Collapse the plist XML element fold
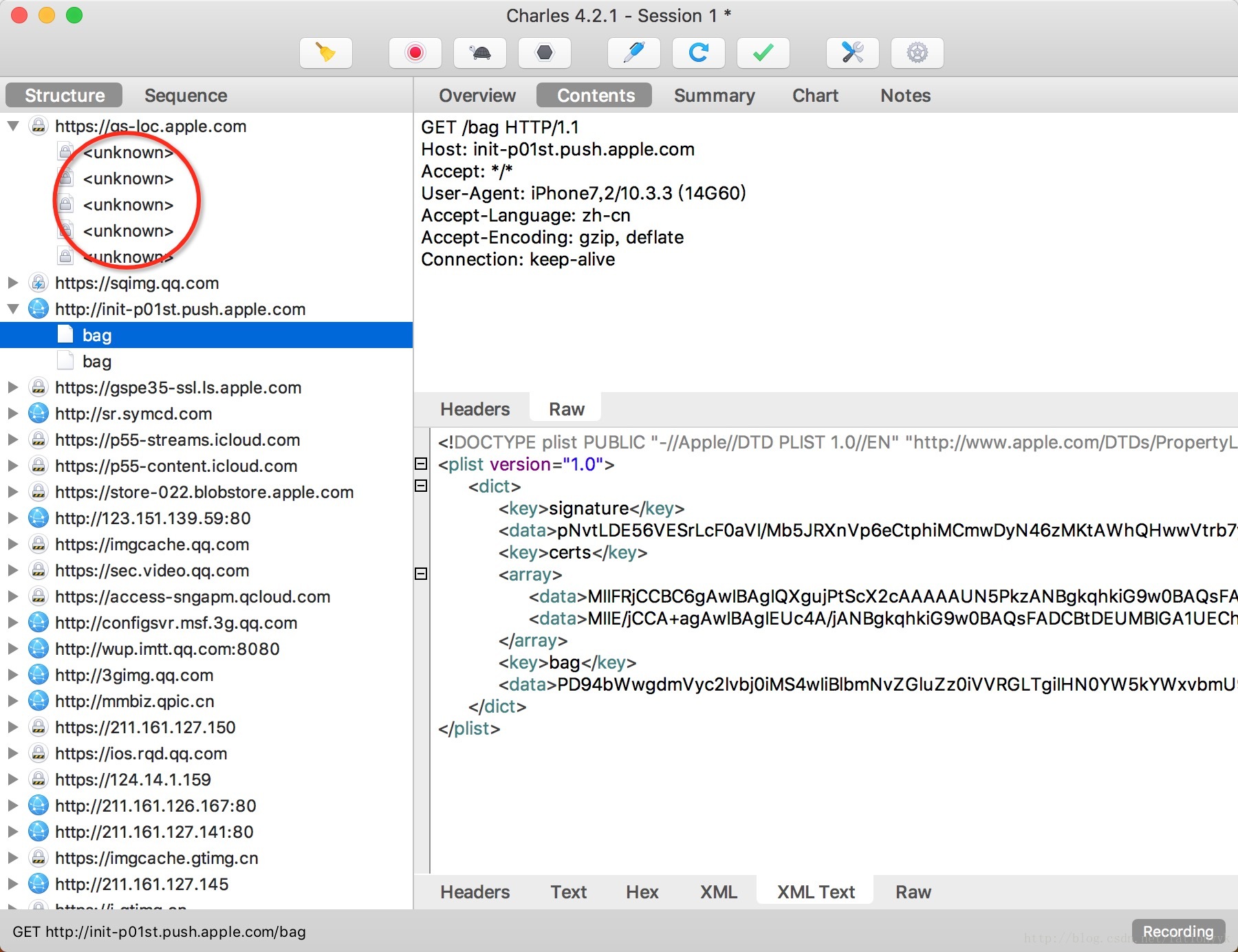This screenshot has height=952, width=1238. coord(421,464)
